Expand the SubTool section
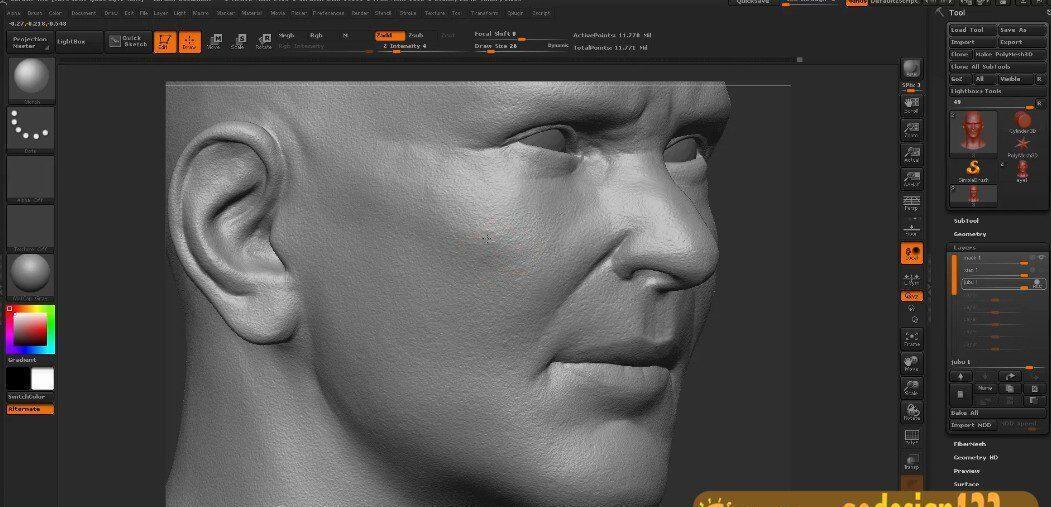 [x=966, y=221]
